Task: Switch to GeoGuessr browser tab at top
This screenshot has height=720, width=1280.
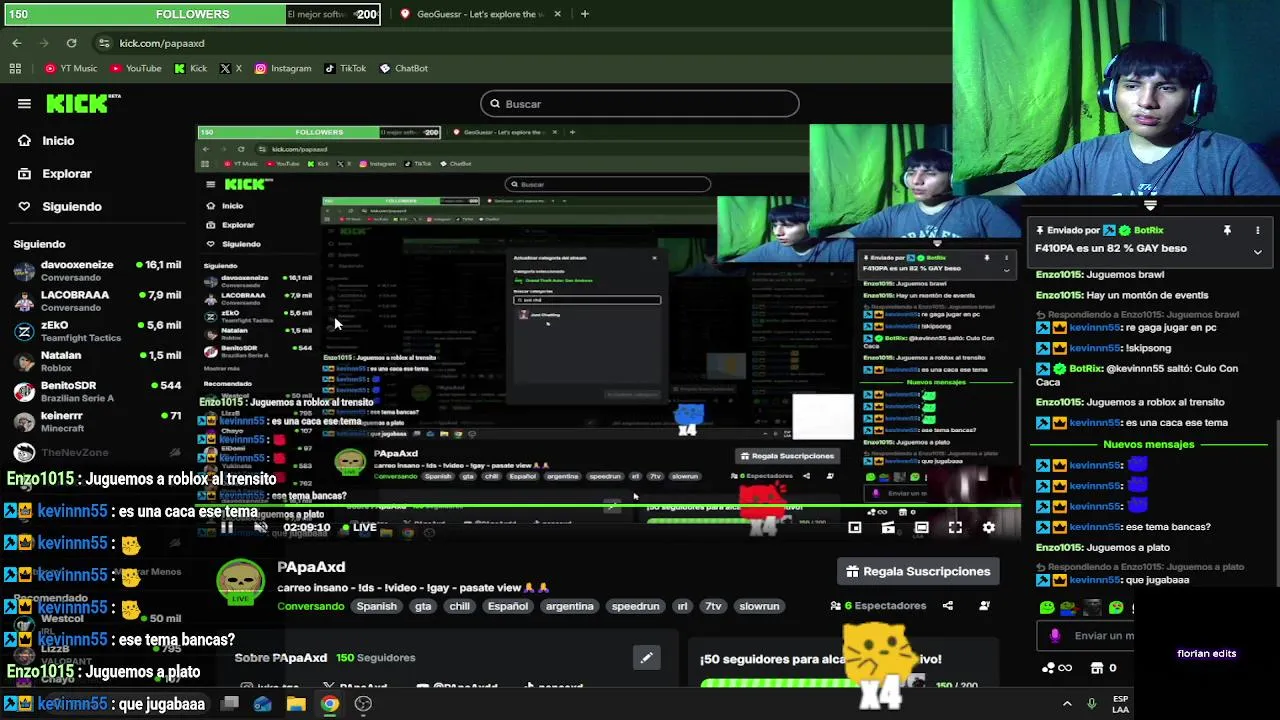Action: [x=479, y=14]
